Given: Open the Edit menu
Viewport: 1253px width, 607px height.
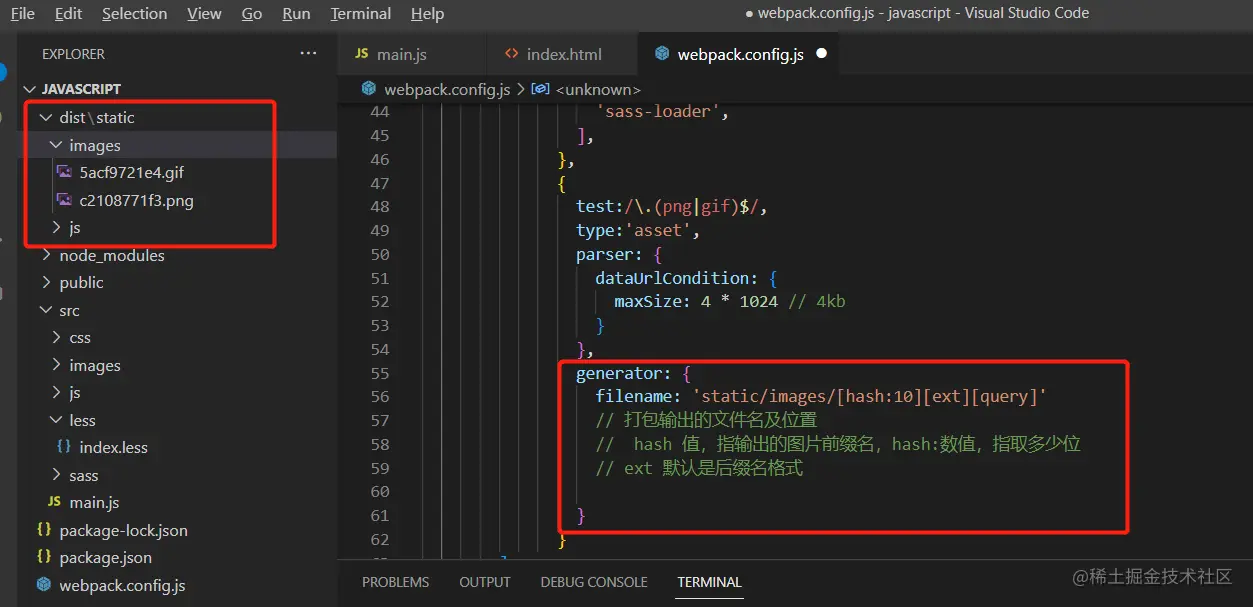Looking at the screenshot, I should coord(68,13).
